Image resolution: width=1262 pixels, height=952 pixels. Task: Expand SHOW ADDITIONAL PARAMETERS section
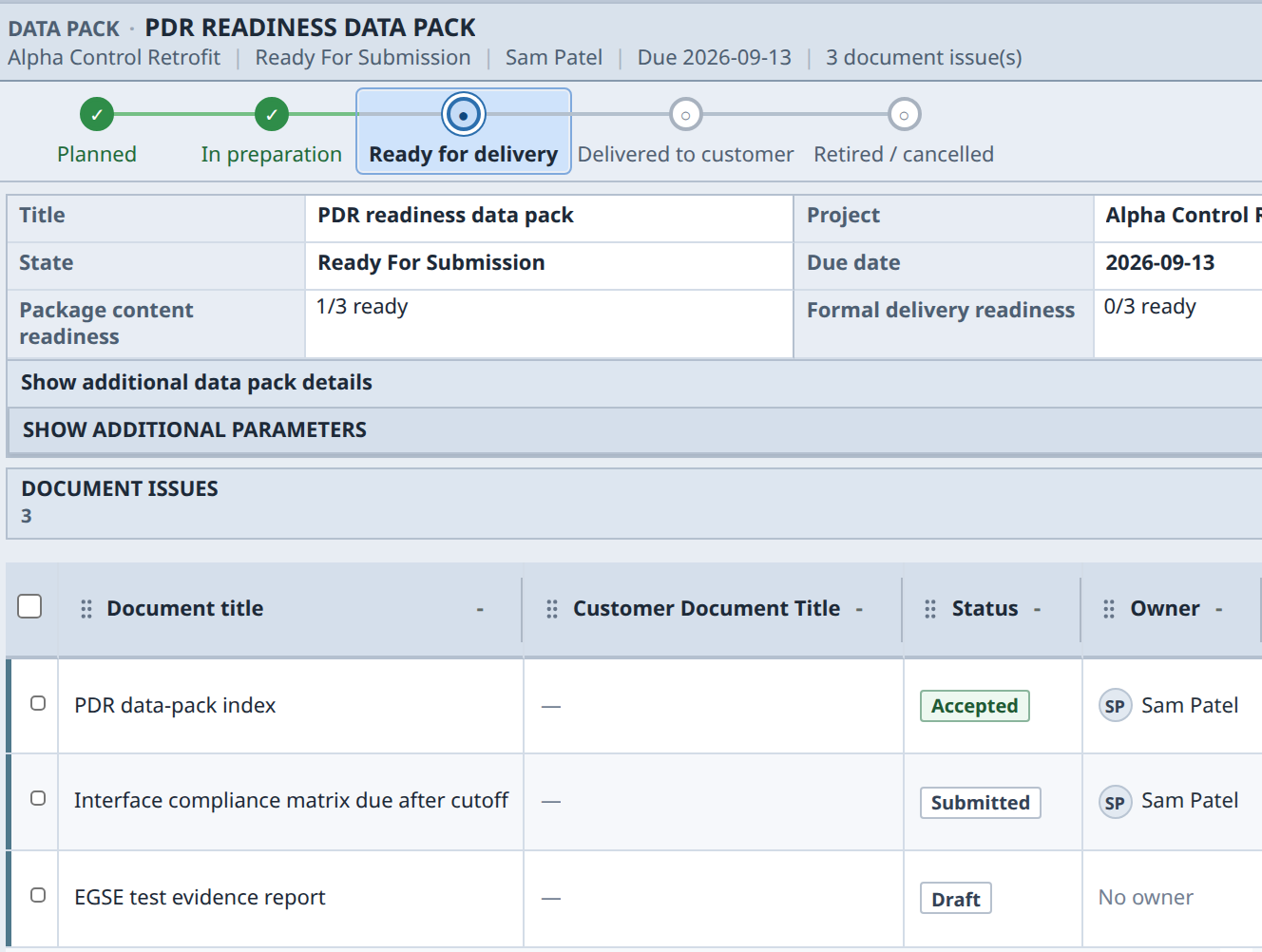(635, 430)
